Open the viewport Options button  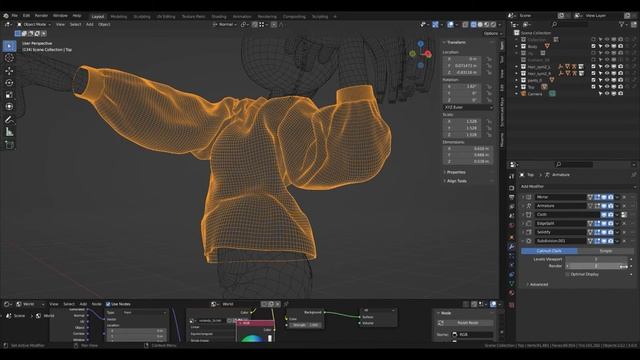pyautogui.click(x=493, y=33)
